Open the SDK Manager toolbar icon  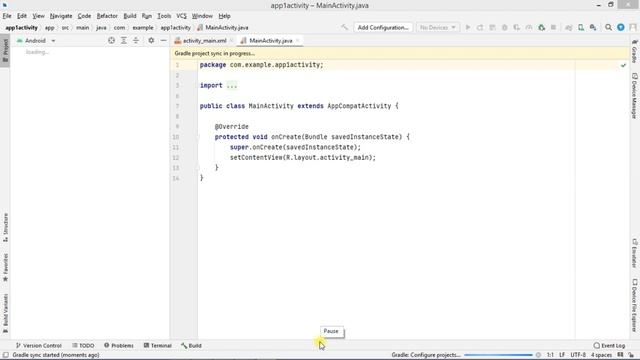coord(593,27)
